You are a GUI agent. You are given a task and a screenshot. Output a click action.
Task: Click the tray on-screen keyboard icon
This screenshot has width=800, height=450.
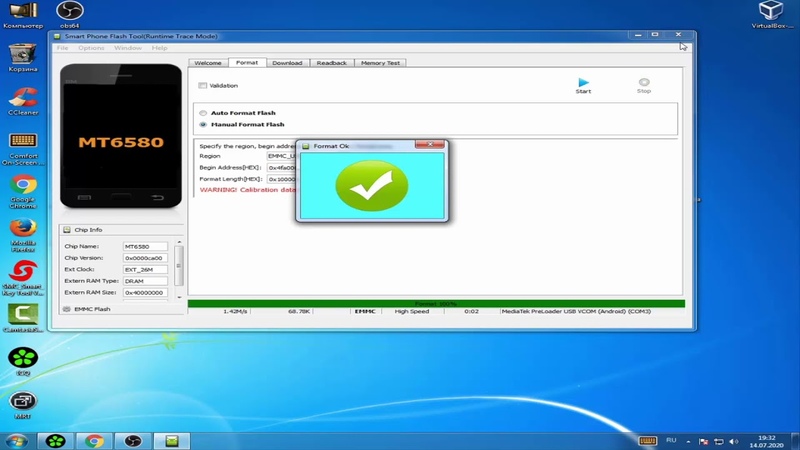pyautogui.click(x=647, y=441)
